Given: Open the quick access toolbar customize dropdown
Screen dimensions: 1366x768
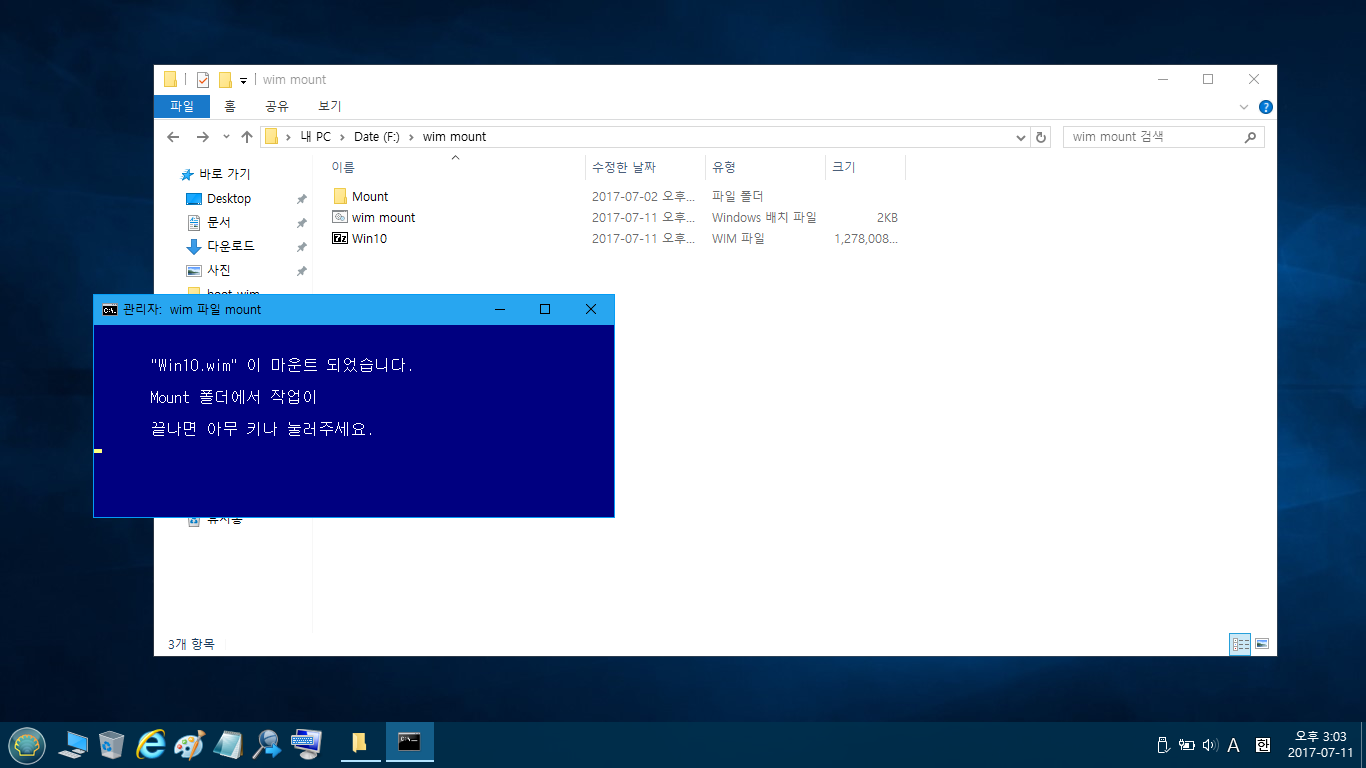Looking at the screenshot, I should pos(243,81).
